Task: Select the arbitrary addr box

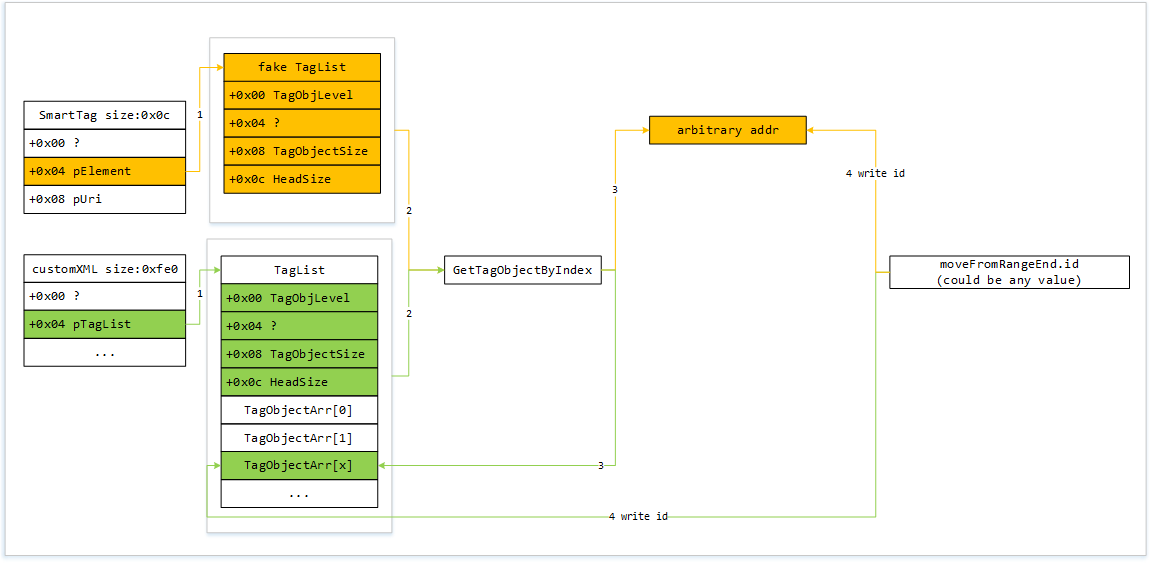Action: [727, 130]
